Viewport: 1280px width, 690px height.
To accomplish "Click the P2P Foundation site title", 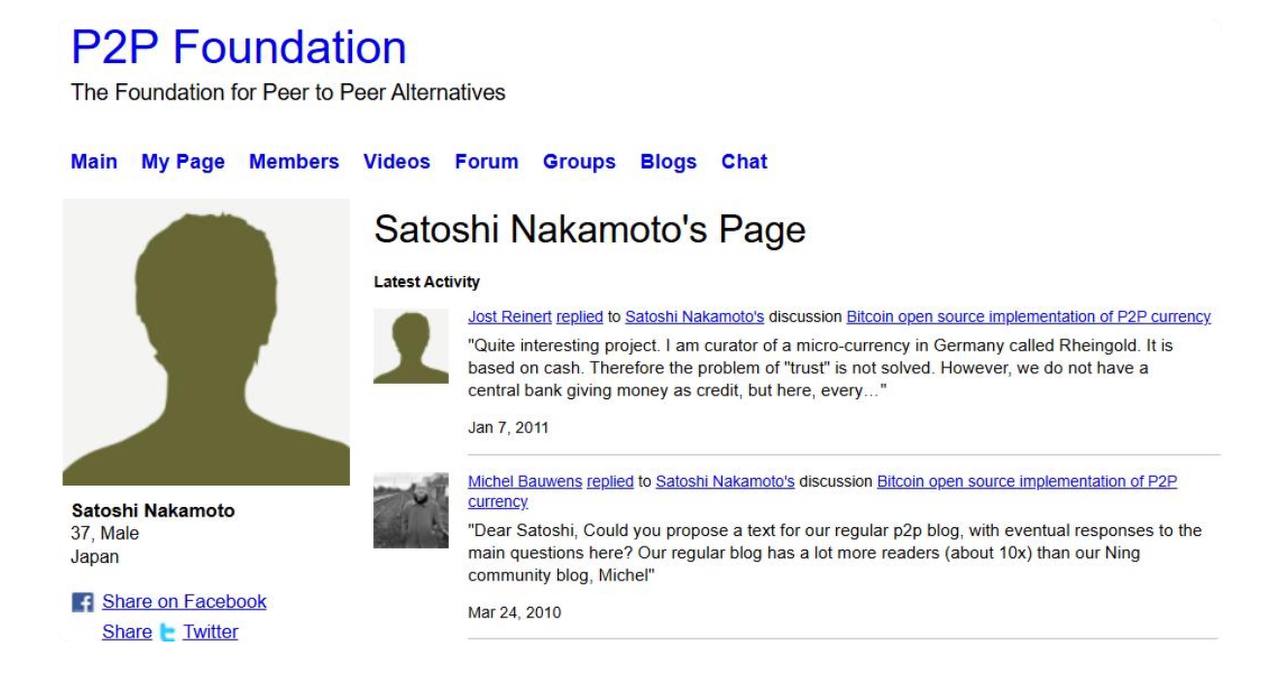I will pyautogui.click(x=239, y=48).
